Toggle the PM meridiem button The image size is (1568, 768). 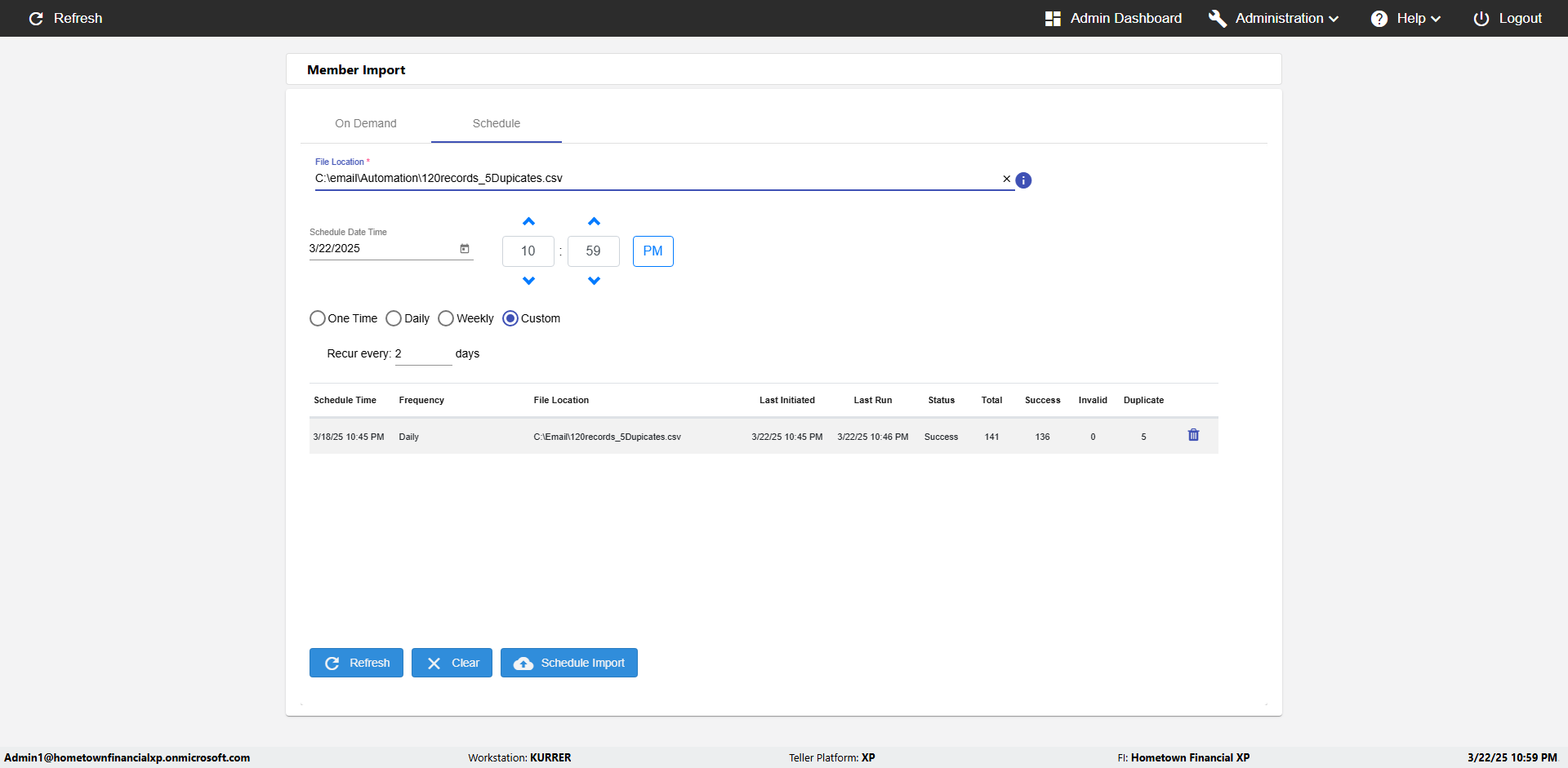[653, 251]
